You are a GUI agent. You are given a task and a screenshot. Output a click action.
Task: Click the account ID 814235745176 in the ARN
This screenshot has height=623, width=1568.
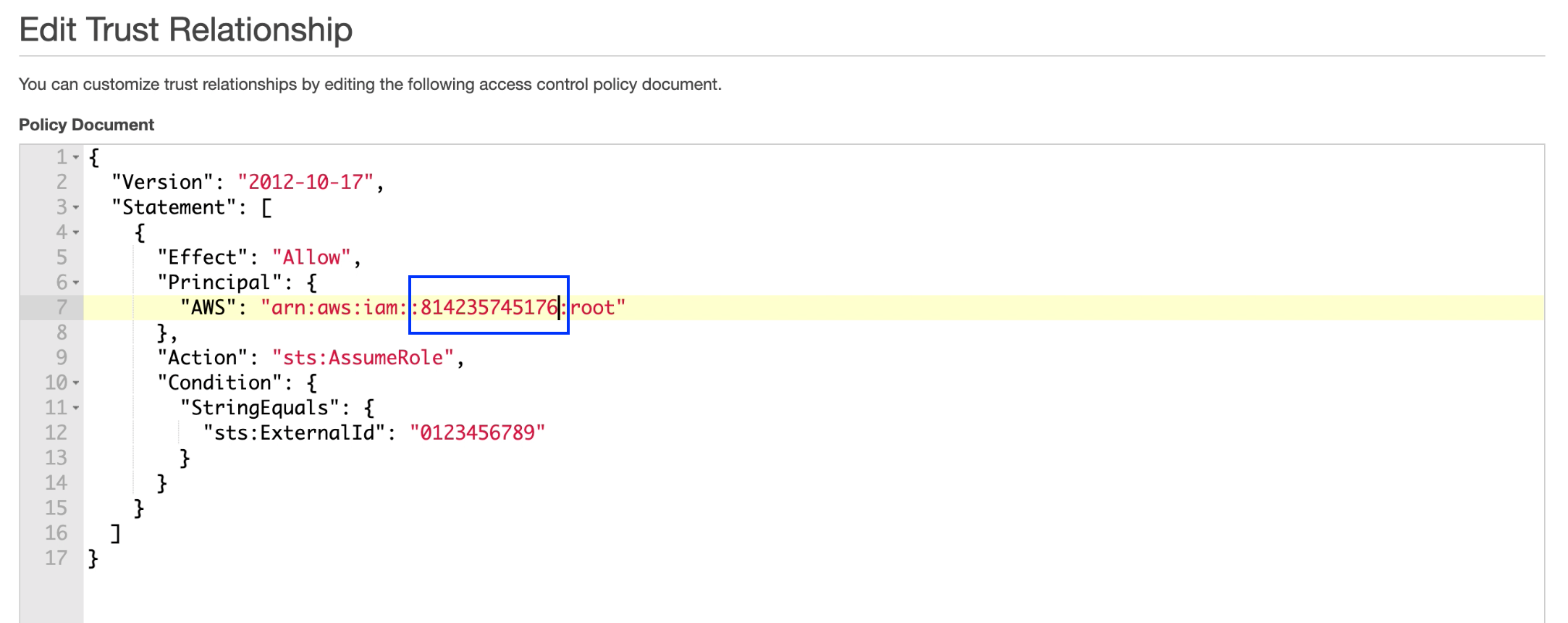[489, 307]
